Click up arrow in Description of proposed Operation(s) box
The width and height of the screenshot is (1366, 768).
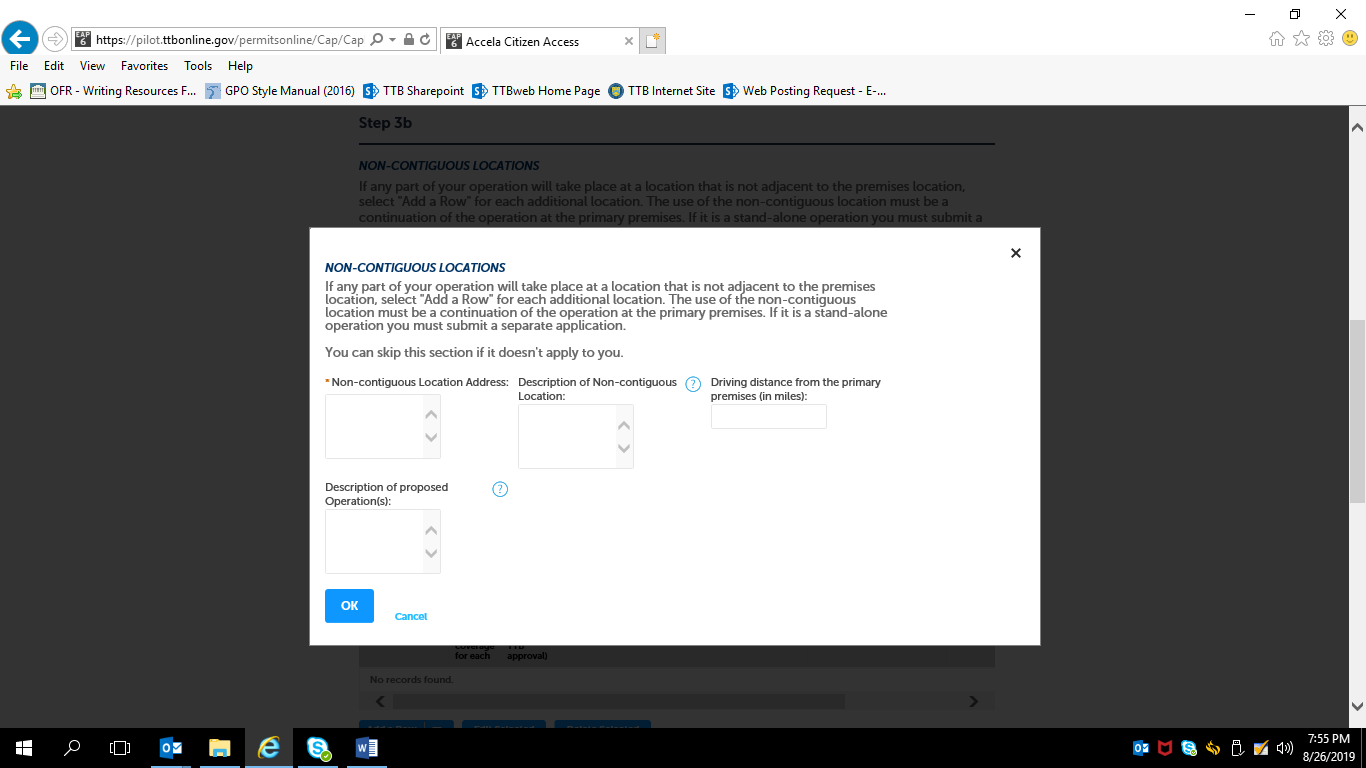(431, 529)
